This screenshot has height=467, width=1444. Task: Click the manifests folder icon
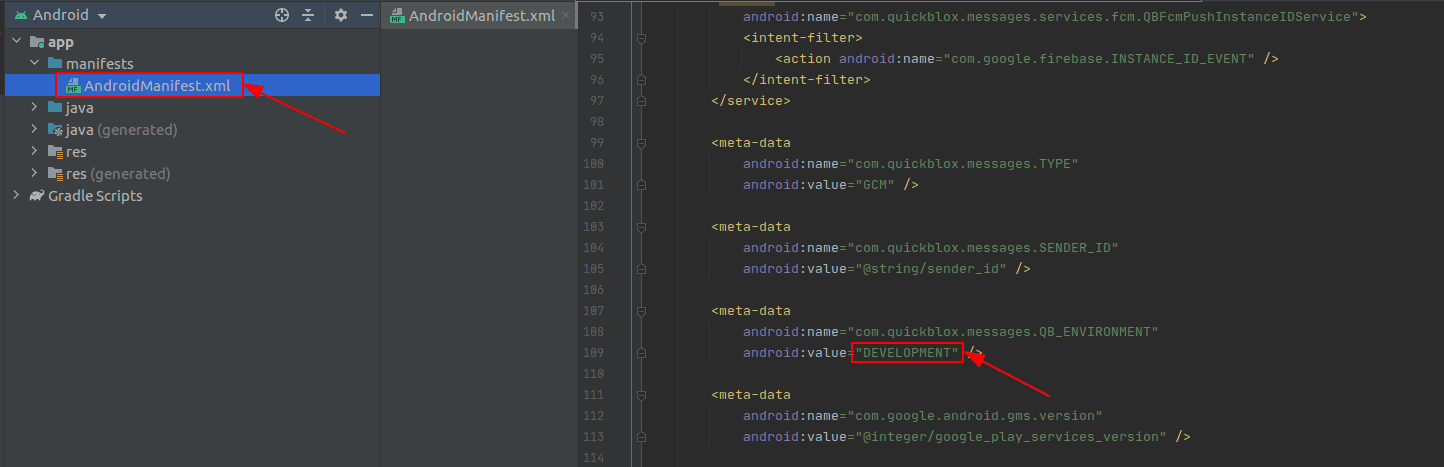pyautogui.click(x=56, y=64)
